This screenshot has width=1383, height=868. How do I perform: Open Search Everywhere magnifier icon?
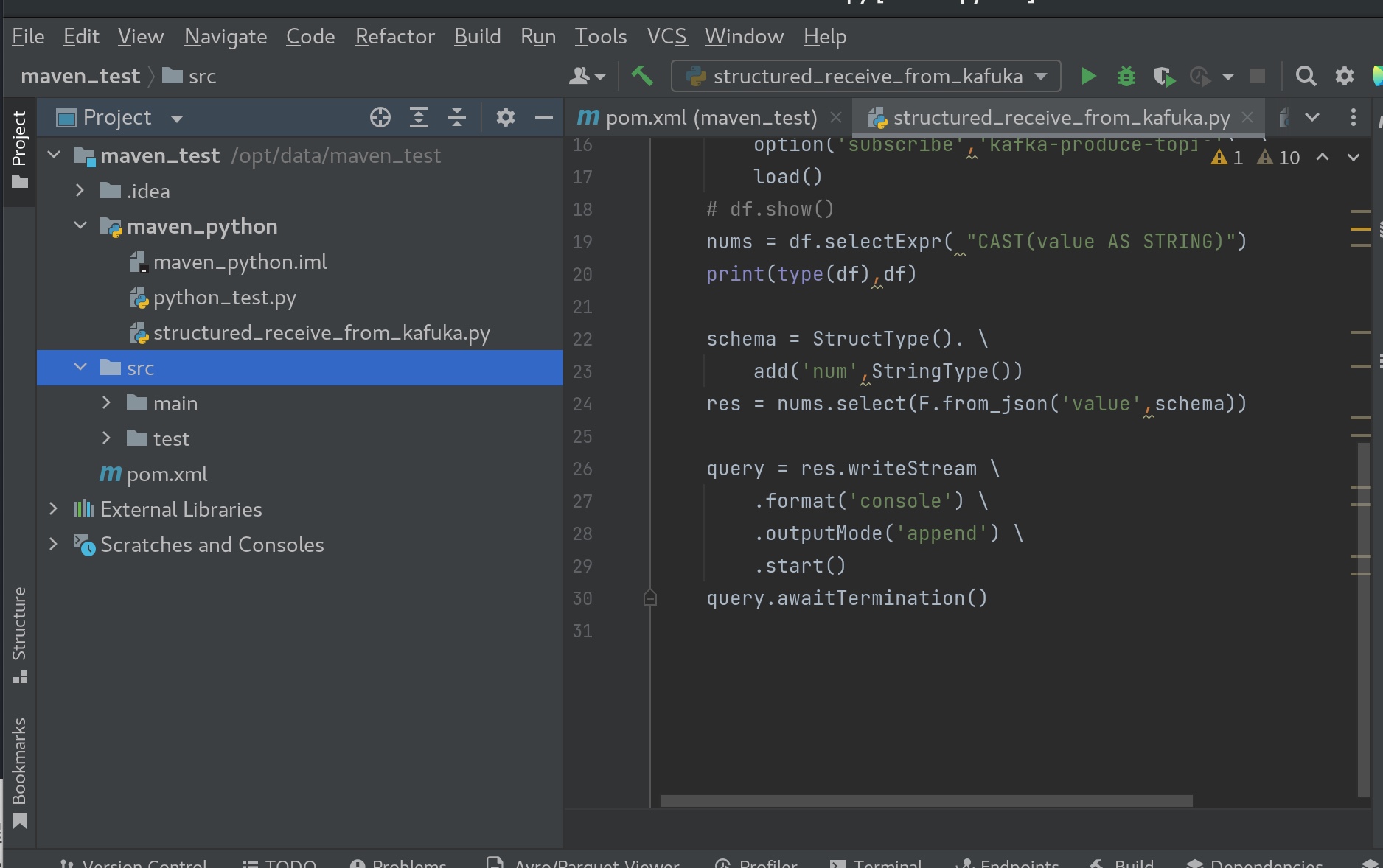1306,76
